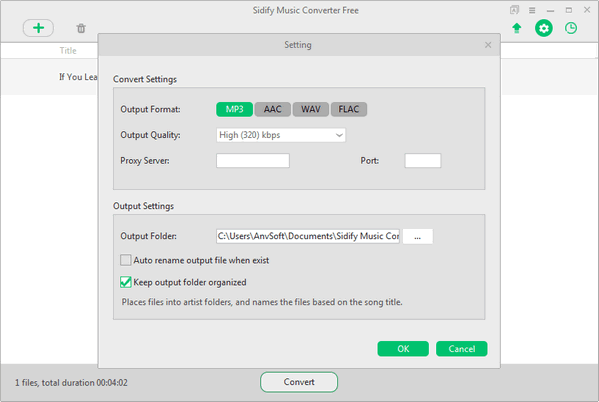Viewport: 599px width, 402px height.
Task: Click the green upgrade arrow icon
Action: 516,28
